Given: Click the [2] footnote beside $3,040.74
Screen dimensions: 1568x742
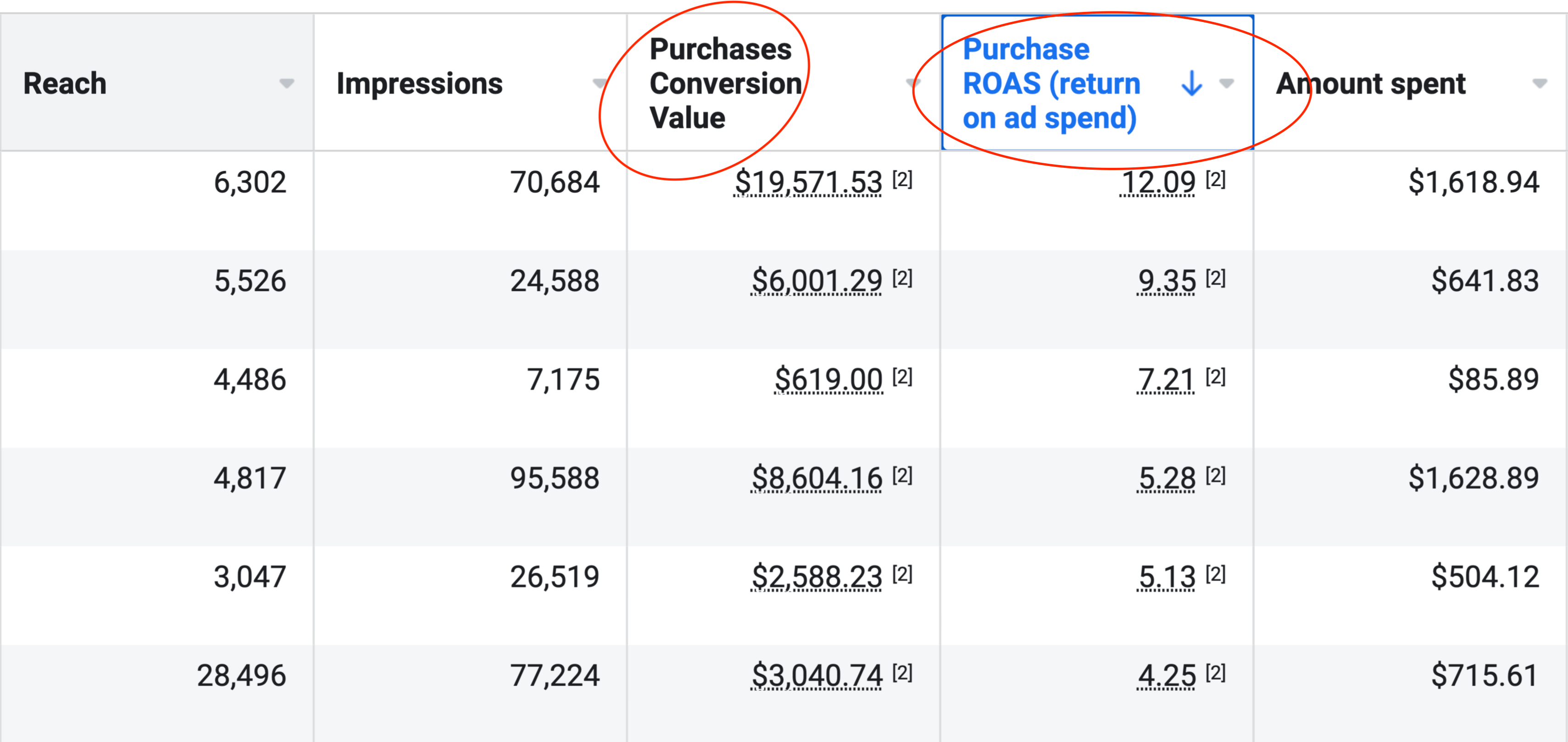Looking at the screenshot, I should coord(902,673).
